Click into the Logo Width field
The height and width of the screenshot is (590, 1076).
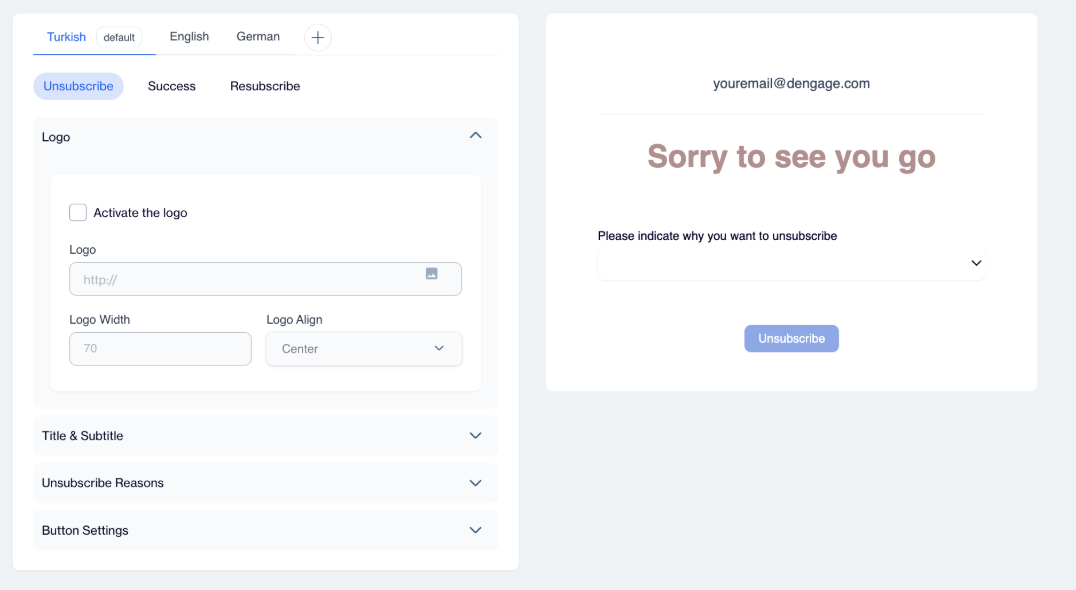point(161,349)
